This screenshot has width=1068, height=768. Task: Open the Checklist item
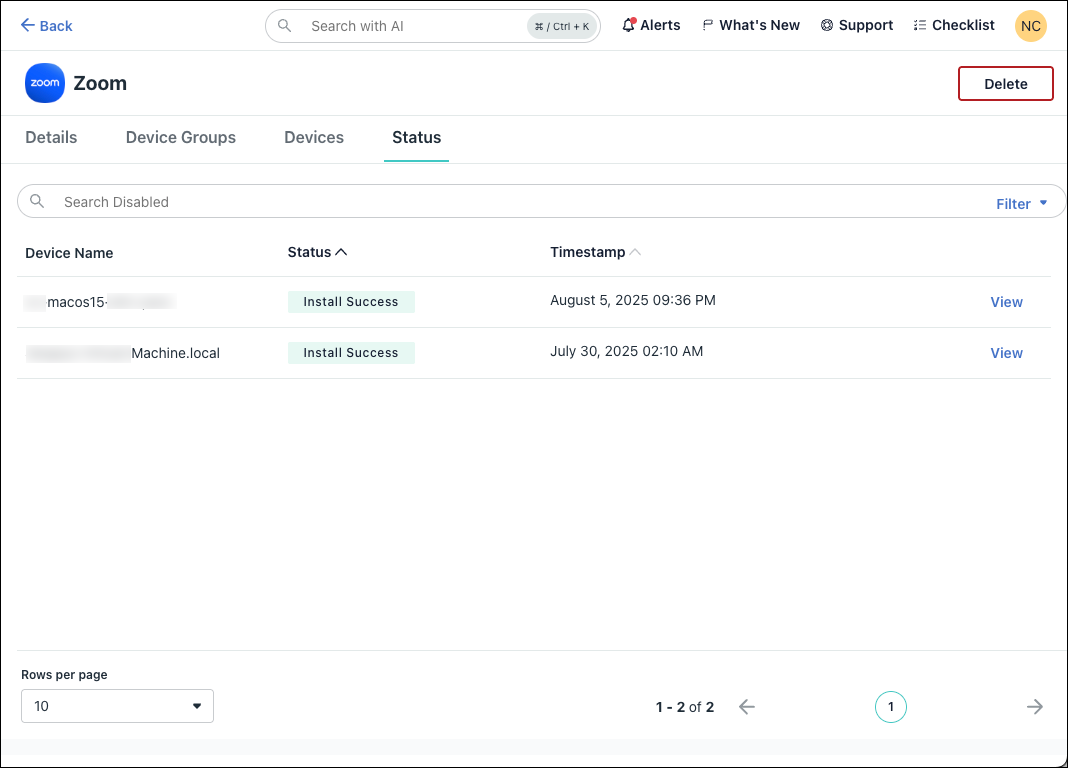point(954,25)
